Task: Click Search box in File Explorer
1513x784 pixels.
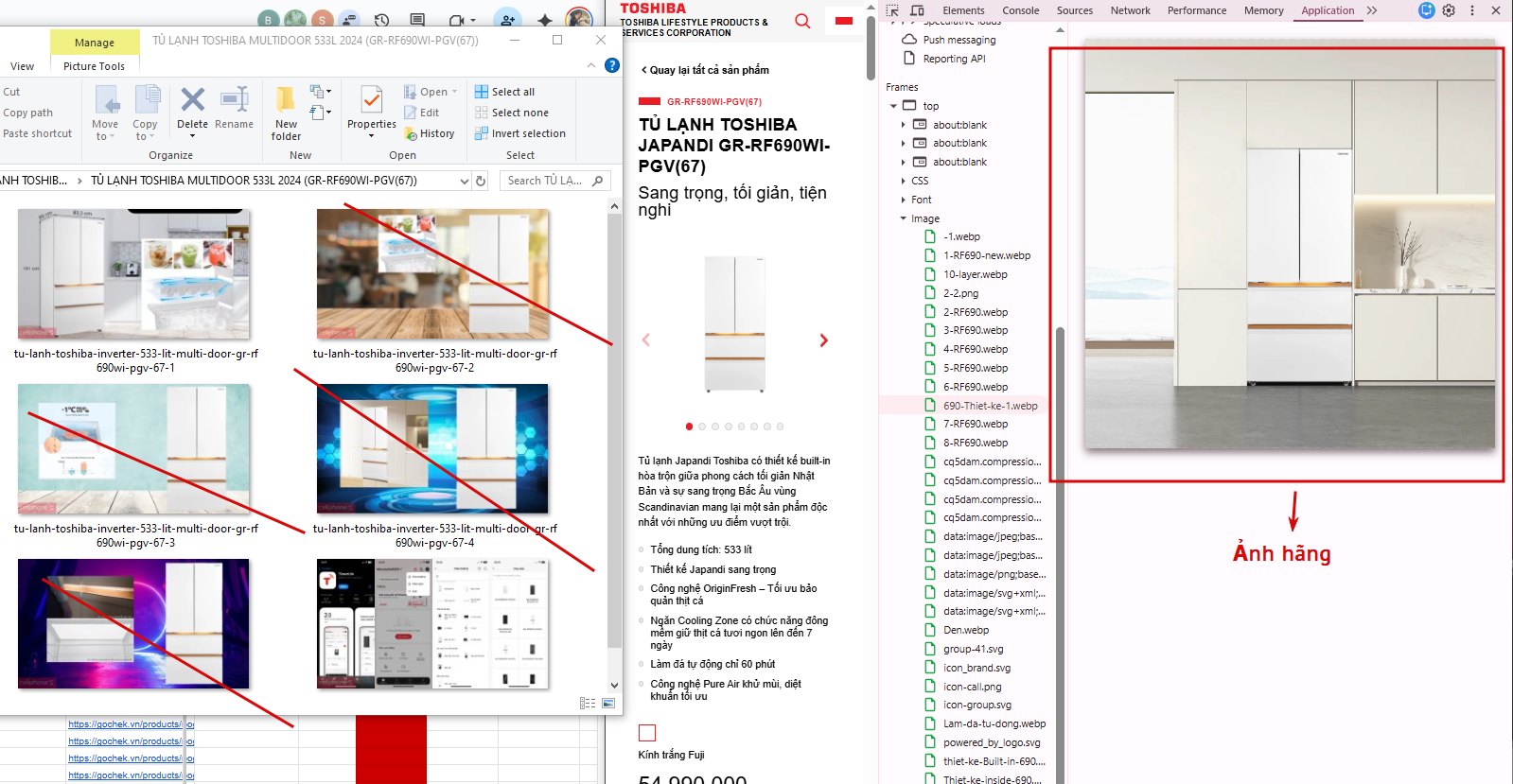Action: click(x=554, y=181)
